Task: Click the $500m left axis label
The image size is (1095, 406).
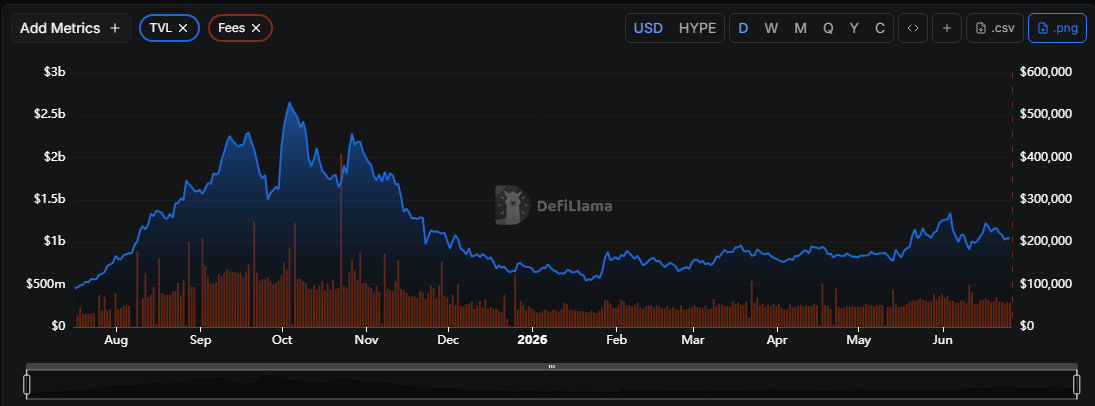Action: [x=46, y=284]
